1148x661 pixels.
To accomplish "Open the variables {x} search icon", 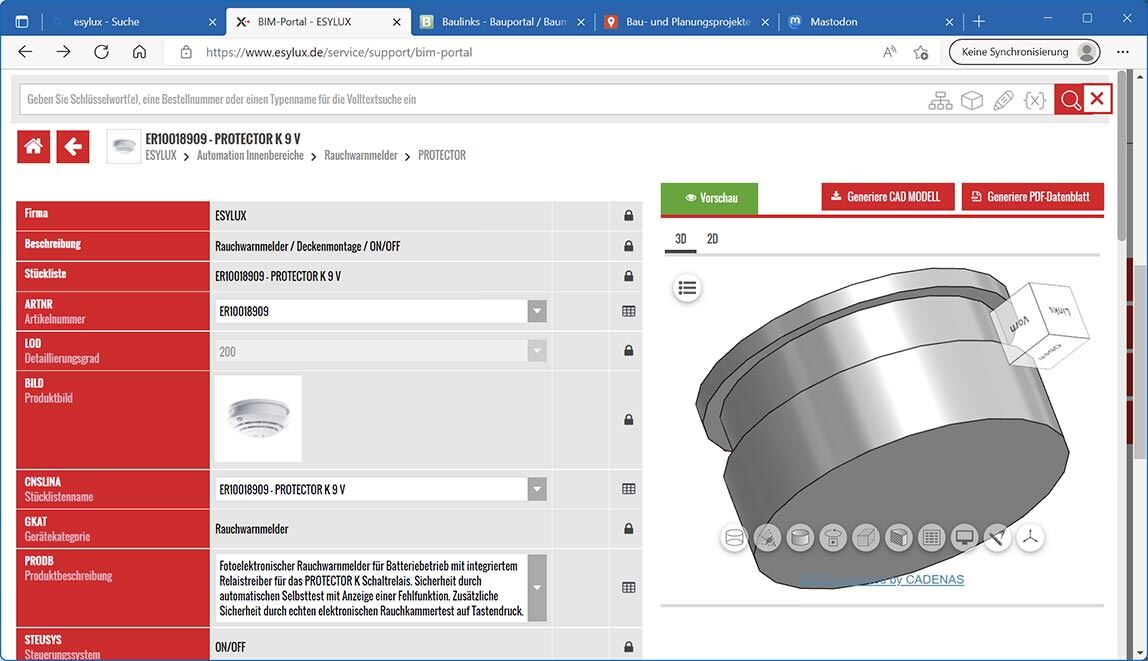I will (1035, 100).
